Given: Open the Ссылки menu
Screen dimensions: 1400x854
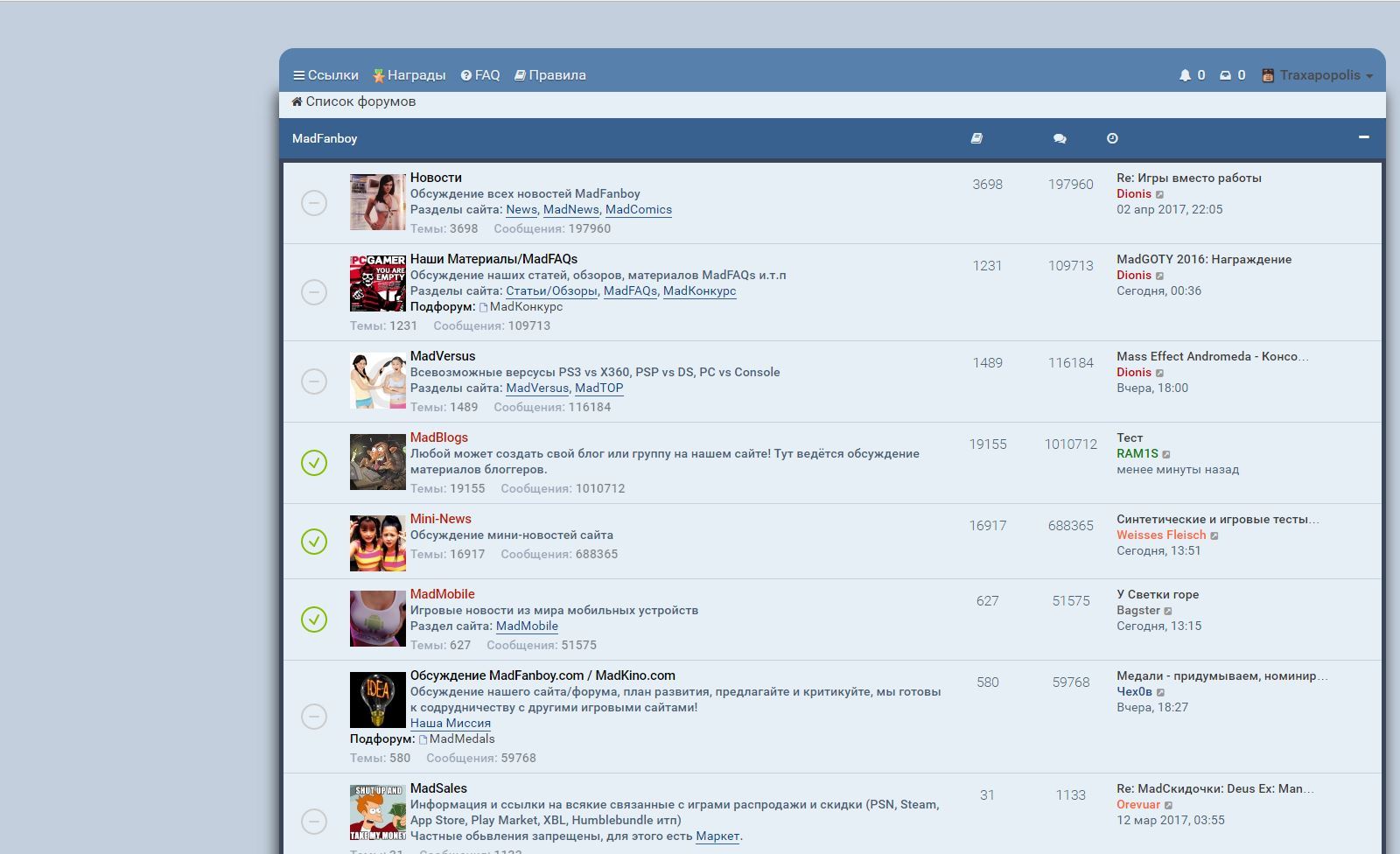Looking at the screenshot, I should coord(325,75).
